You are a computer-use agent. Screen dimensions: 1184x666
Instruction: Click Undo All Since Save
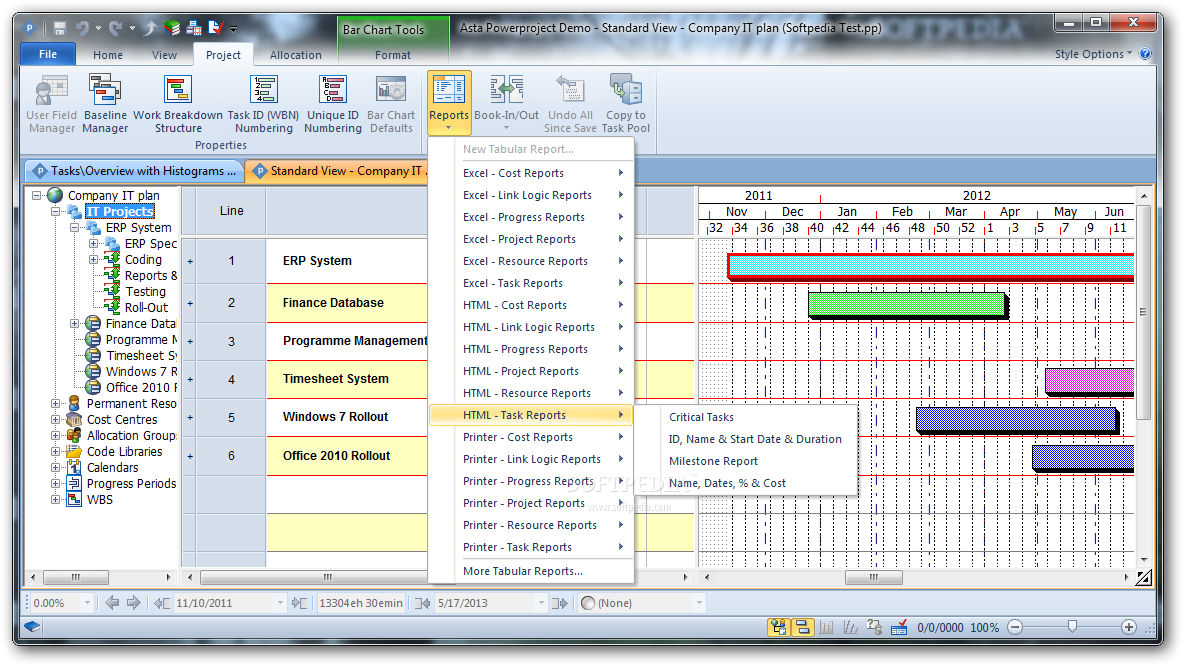570,104
